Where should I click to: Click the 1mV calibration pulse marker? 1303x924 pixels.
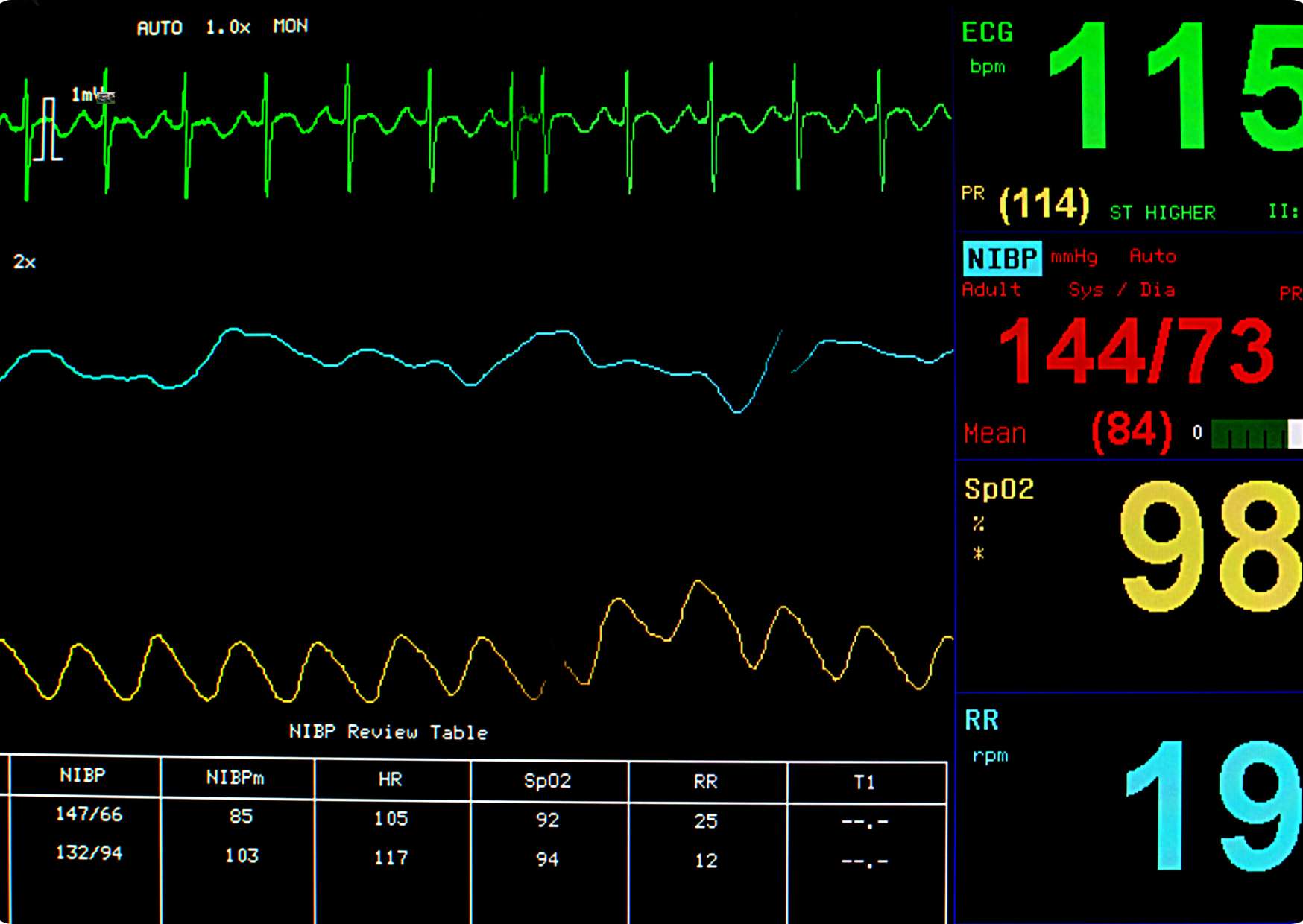(48, 129)
